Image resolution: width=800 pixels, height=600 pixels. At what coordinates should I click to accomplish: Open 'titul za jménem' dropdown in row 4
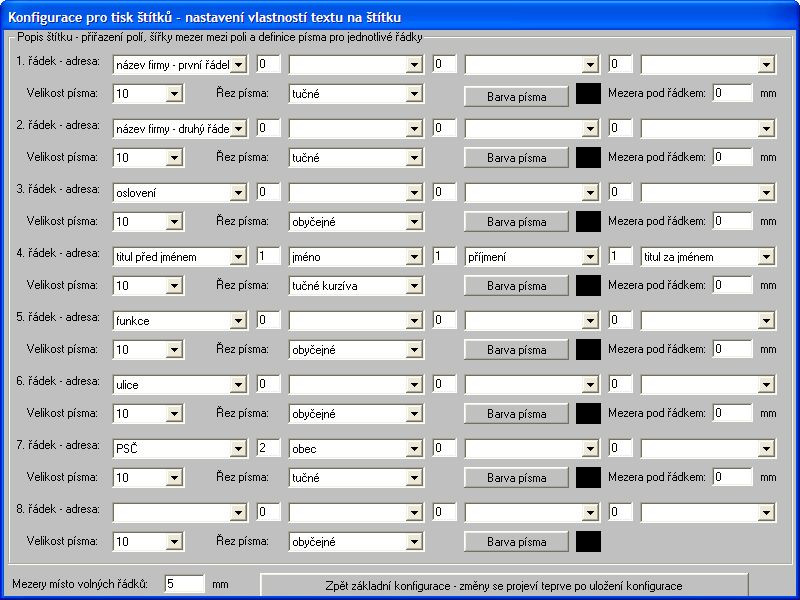(x=708, y=257)
